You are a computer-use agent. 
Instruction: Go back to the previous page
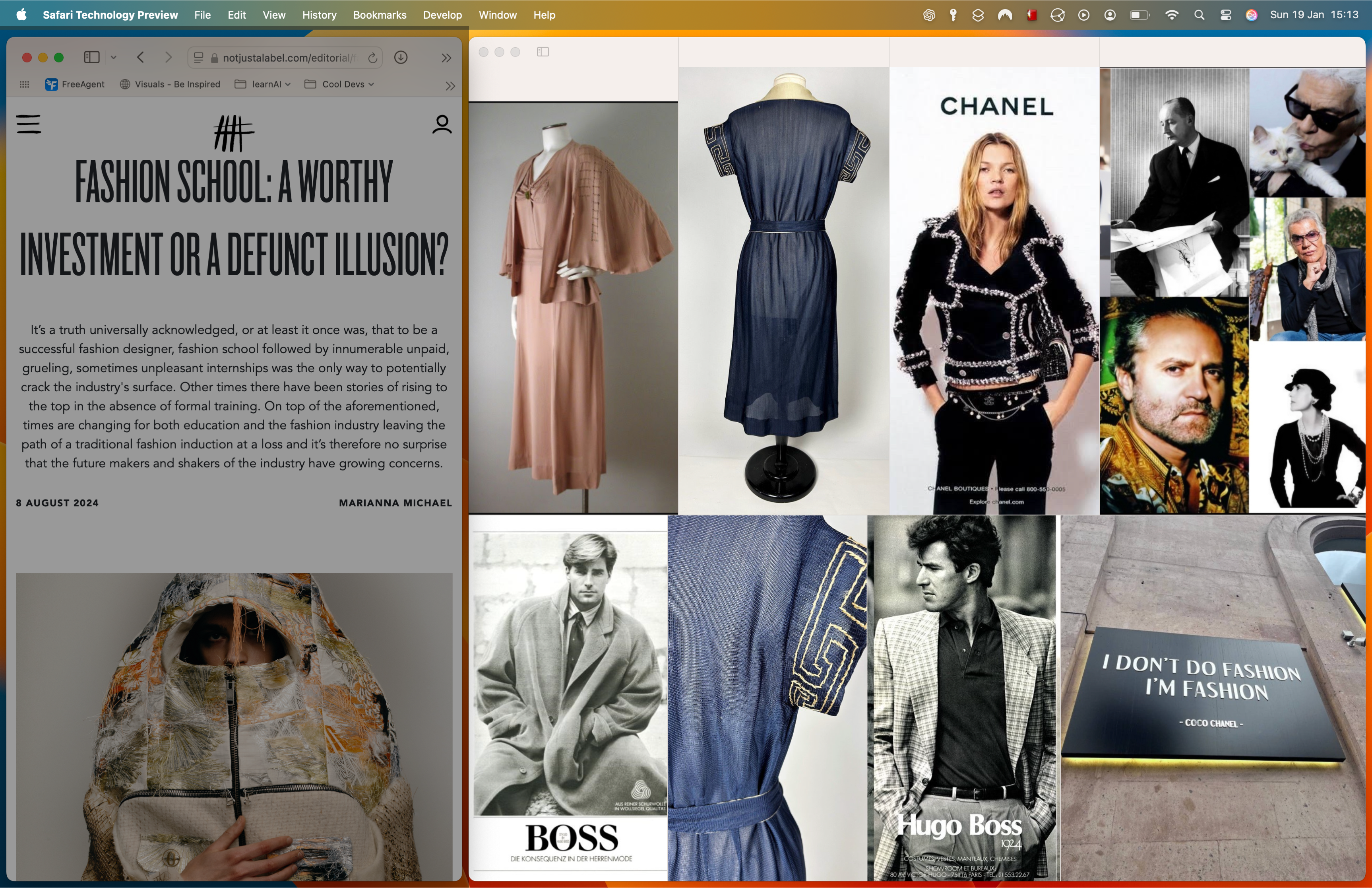tap(141, 57)
